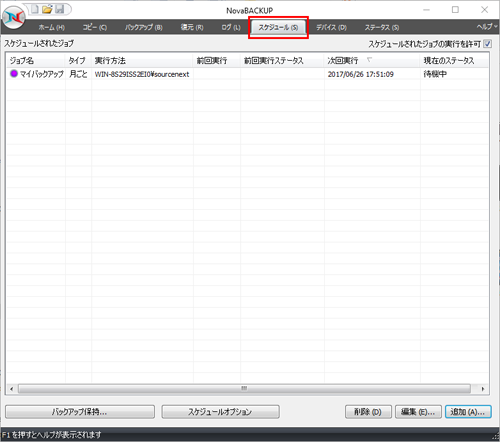Click the 月ごと type cell

(x=78, y=74)
